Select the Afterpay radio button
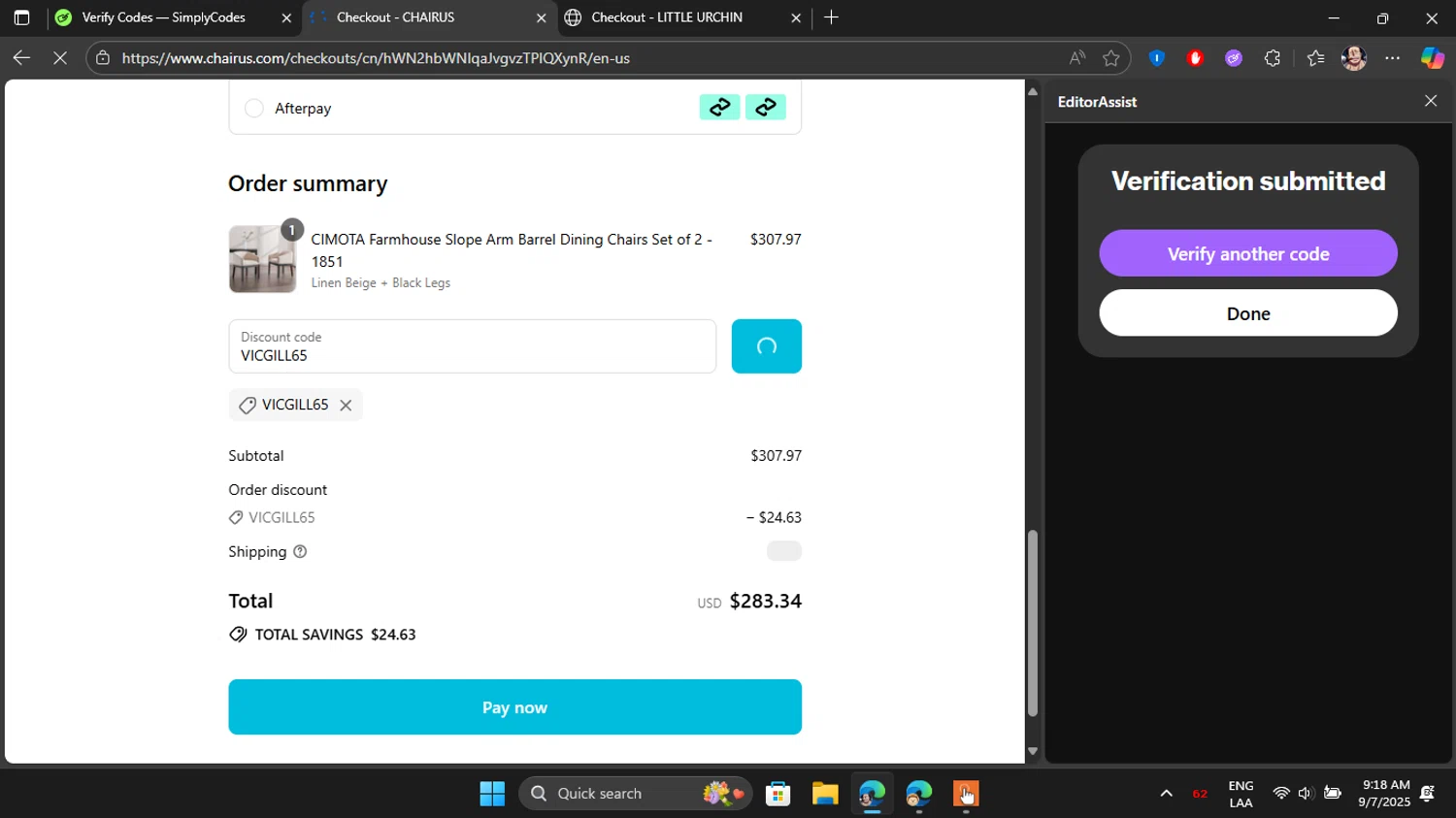 (253, 109)
